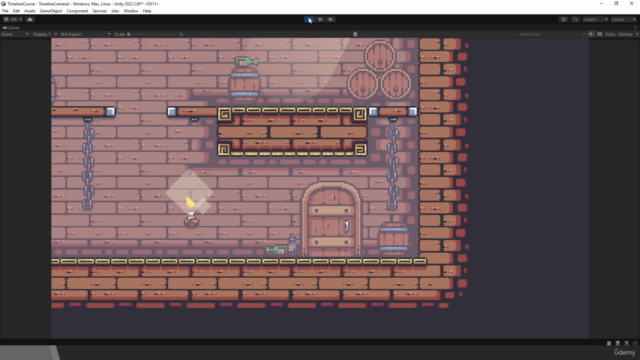The image size is (640, 360).
Task: Open the Window menu
Action: [x=131, y=11]
